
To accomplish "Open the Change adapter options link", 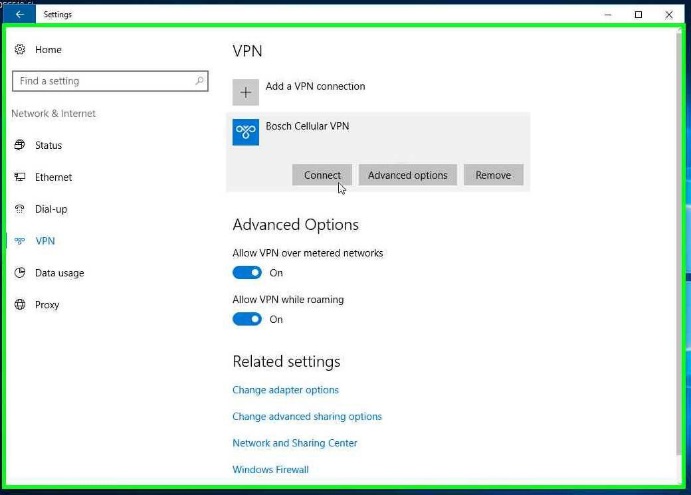I will tap(286, 390).
